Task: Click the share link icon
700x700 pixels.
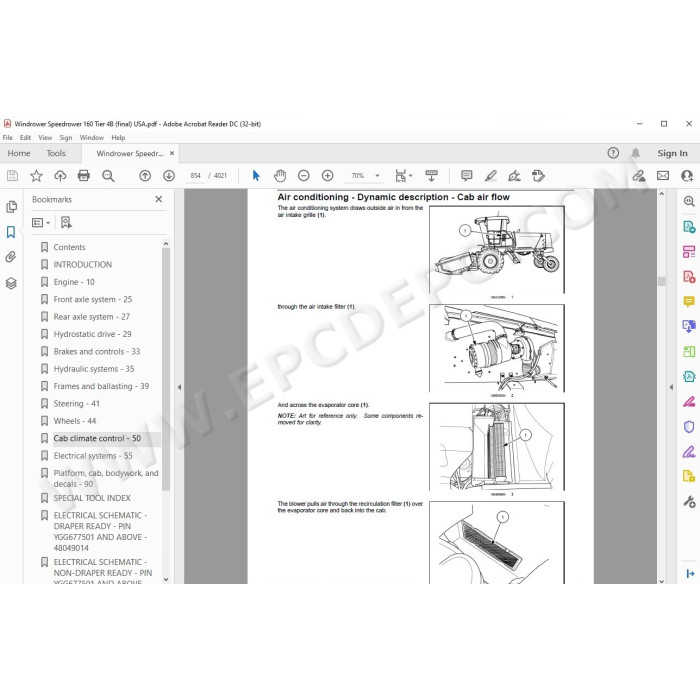Action: (639, 176)
